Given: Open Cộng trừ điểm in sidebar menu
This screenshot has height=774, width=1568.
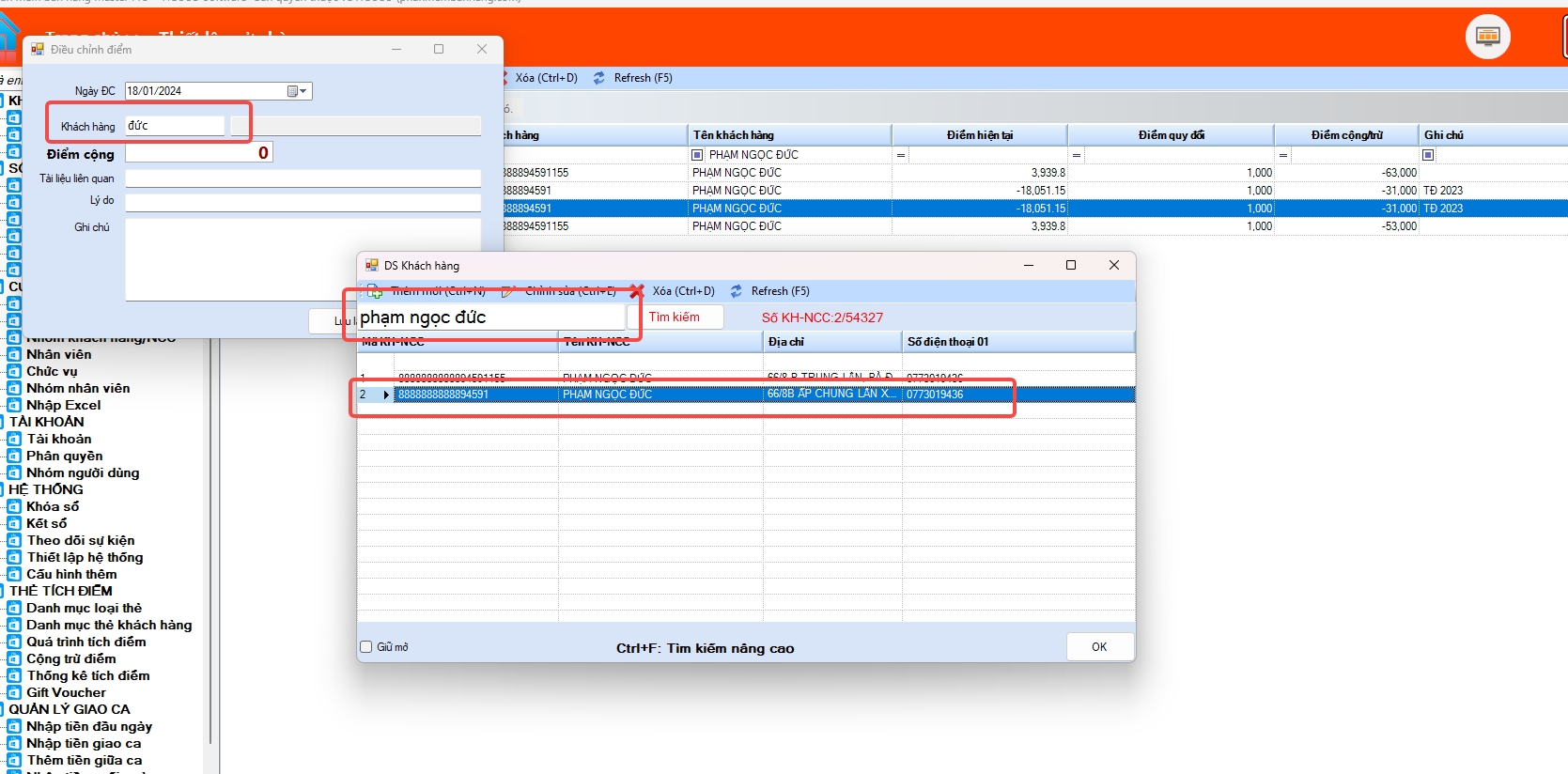Looking at the screenshot, I should [70, 658].
